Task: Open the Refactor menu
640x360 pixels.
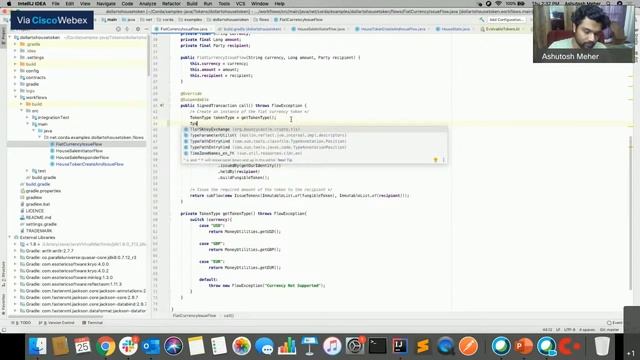Action: [171, 4]
